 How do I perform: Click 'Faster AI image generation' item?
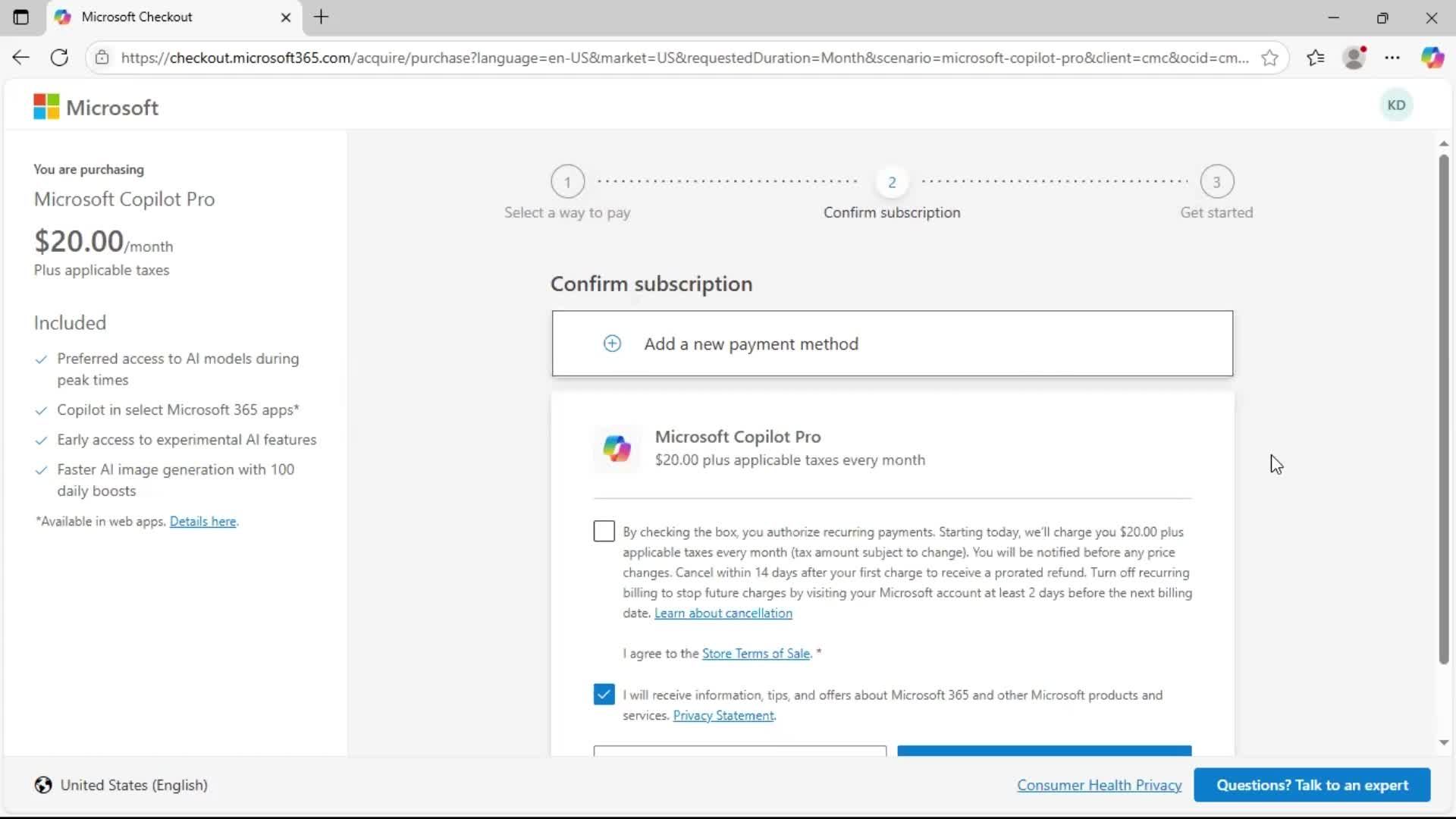(176, 480)
